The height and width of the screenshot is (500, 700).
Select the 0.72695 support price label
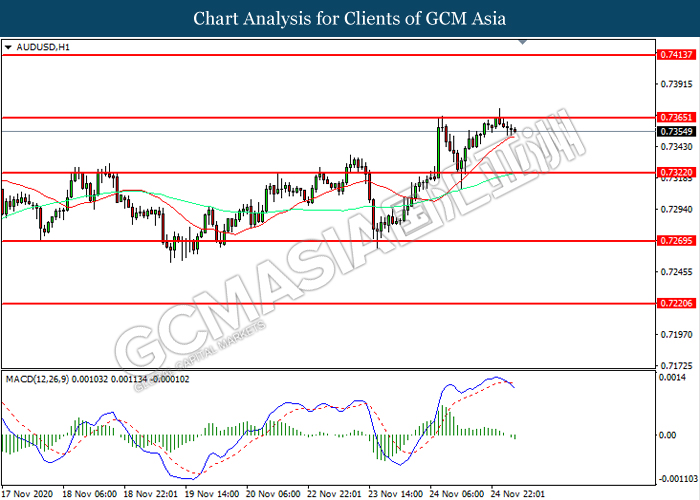[x=676, y=241]
